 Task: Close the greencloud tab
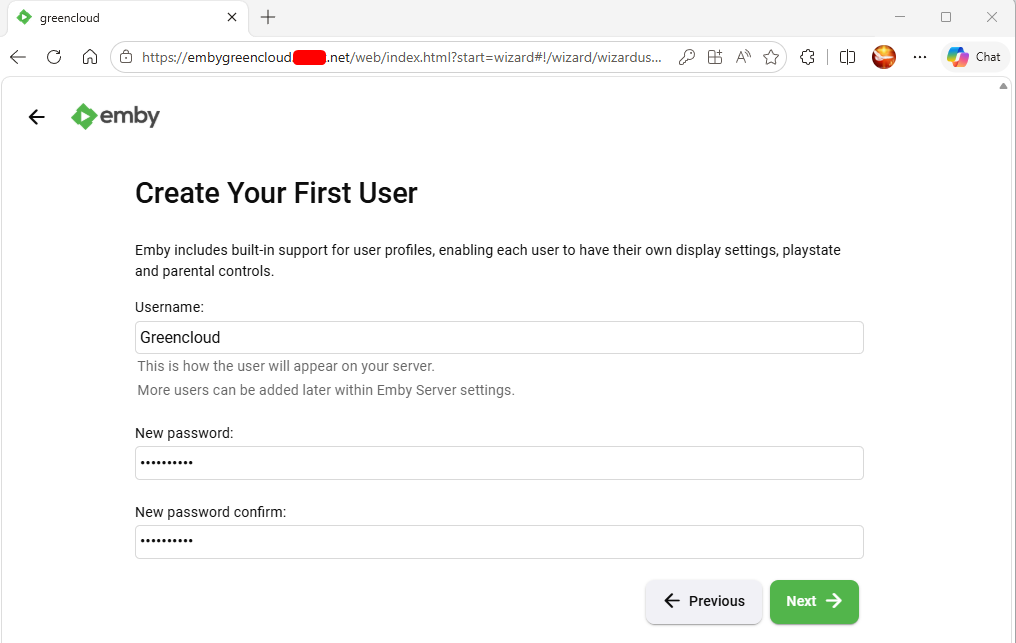click(x=232, y=18)
